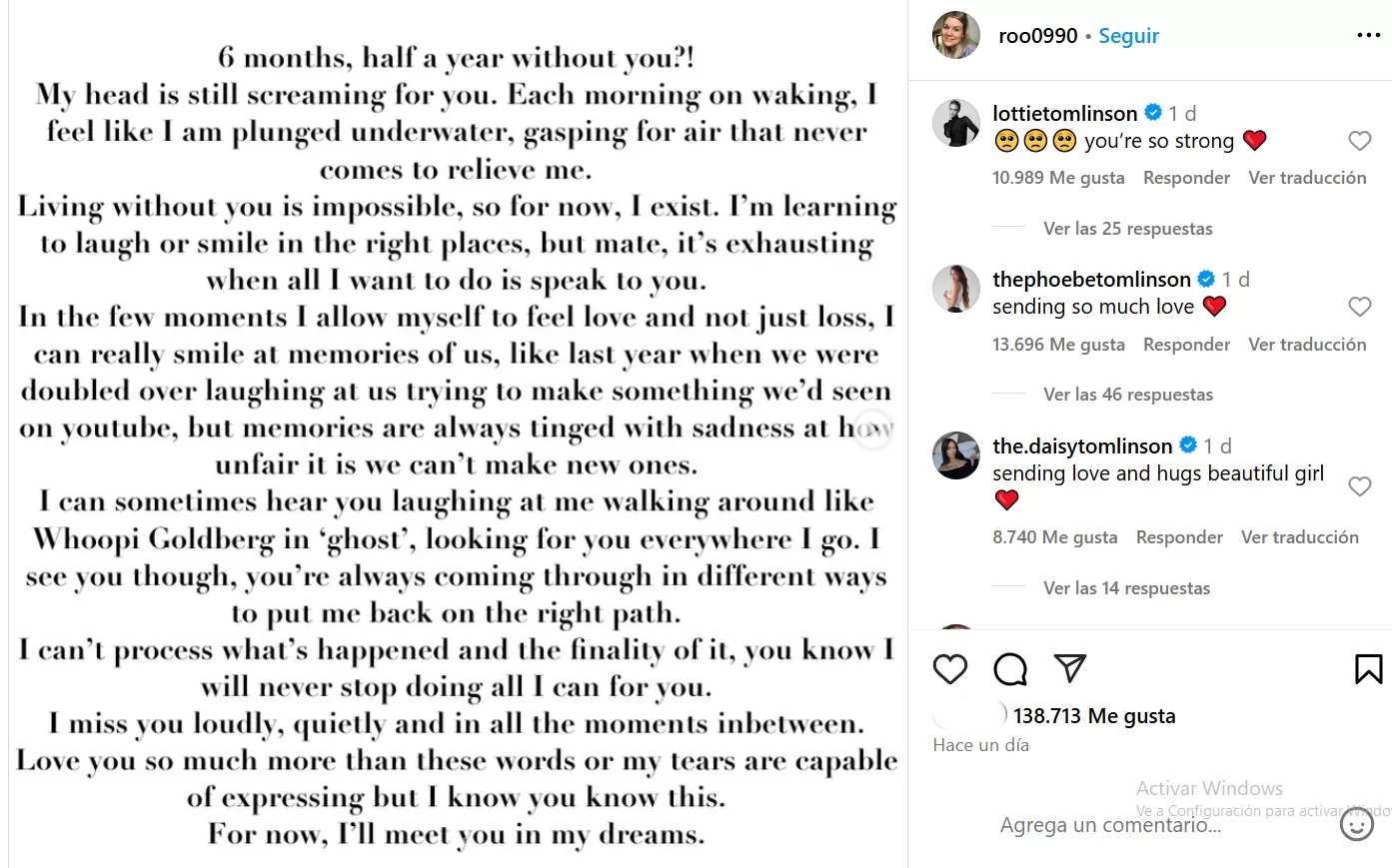Viewport: 1392px width, 868px height.
Task: Like the post with heart icon
Action: [949, 669]
